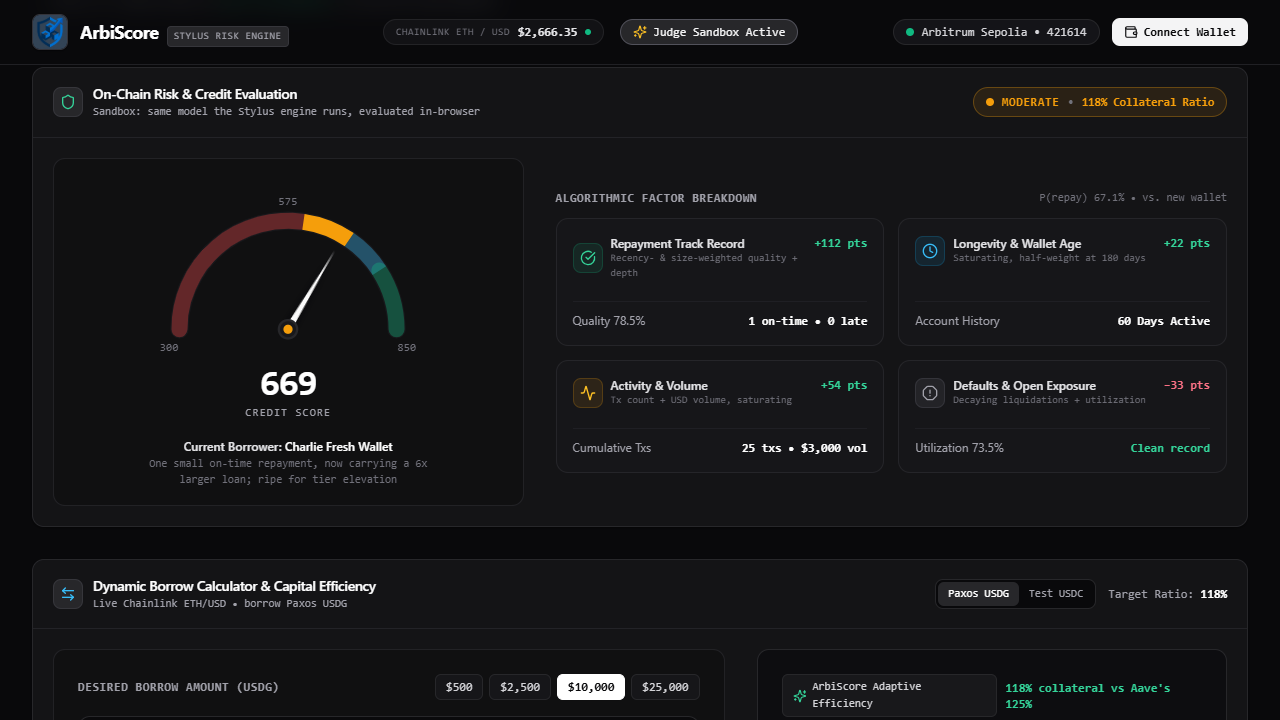Click the ArbiScore brand name
The width and height of the screenshot is (1280, 720).
tap(119, 33)
